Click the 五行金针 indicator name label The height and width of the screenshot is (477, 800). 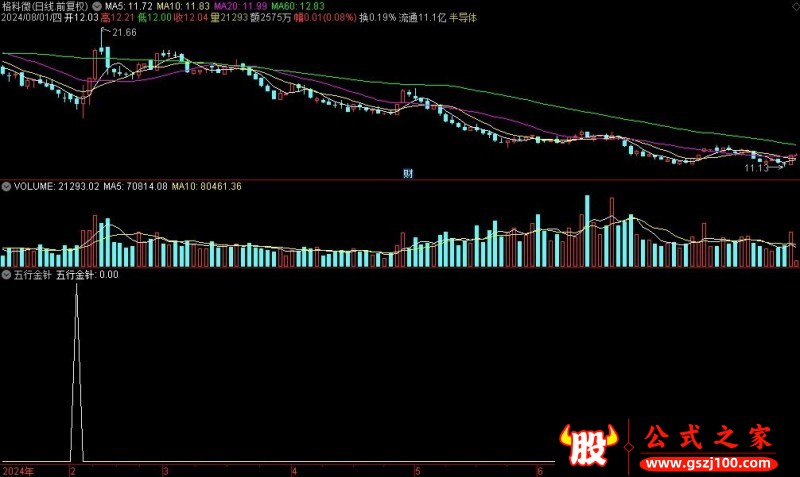tap(33, 275)
